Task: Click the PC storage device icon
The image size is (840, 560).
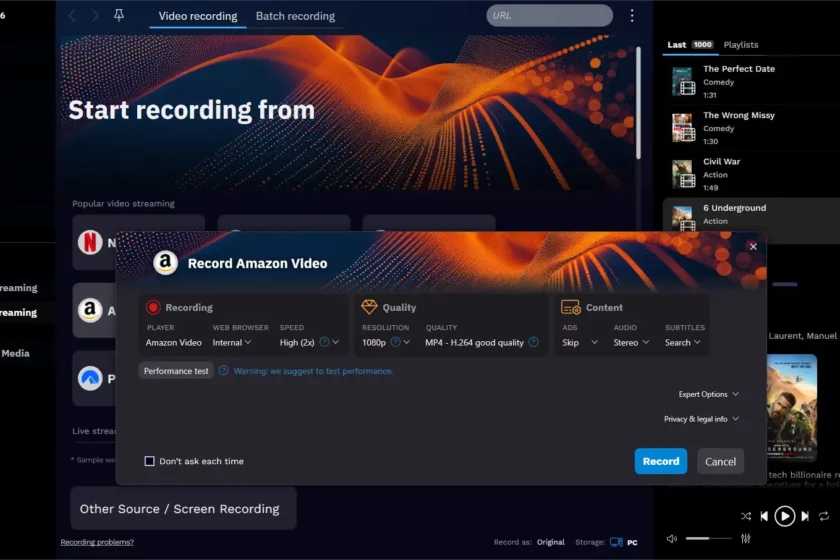Action: (616, 542)
